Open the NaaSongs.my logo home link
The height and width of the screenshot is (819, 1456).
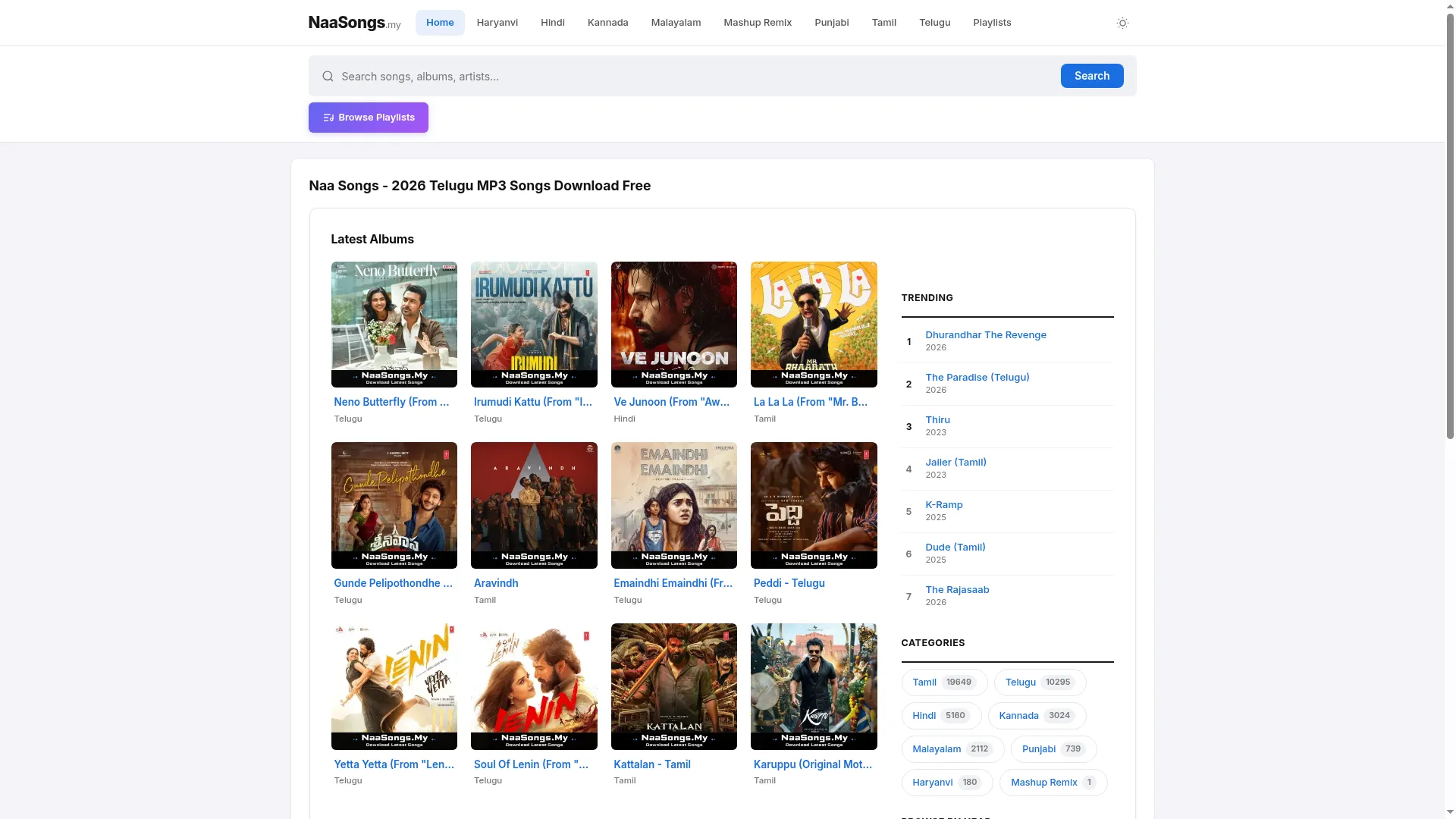click(x=354, y=23)
